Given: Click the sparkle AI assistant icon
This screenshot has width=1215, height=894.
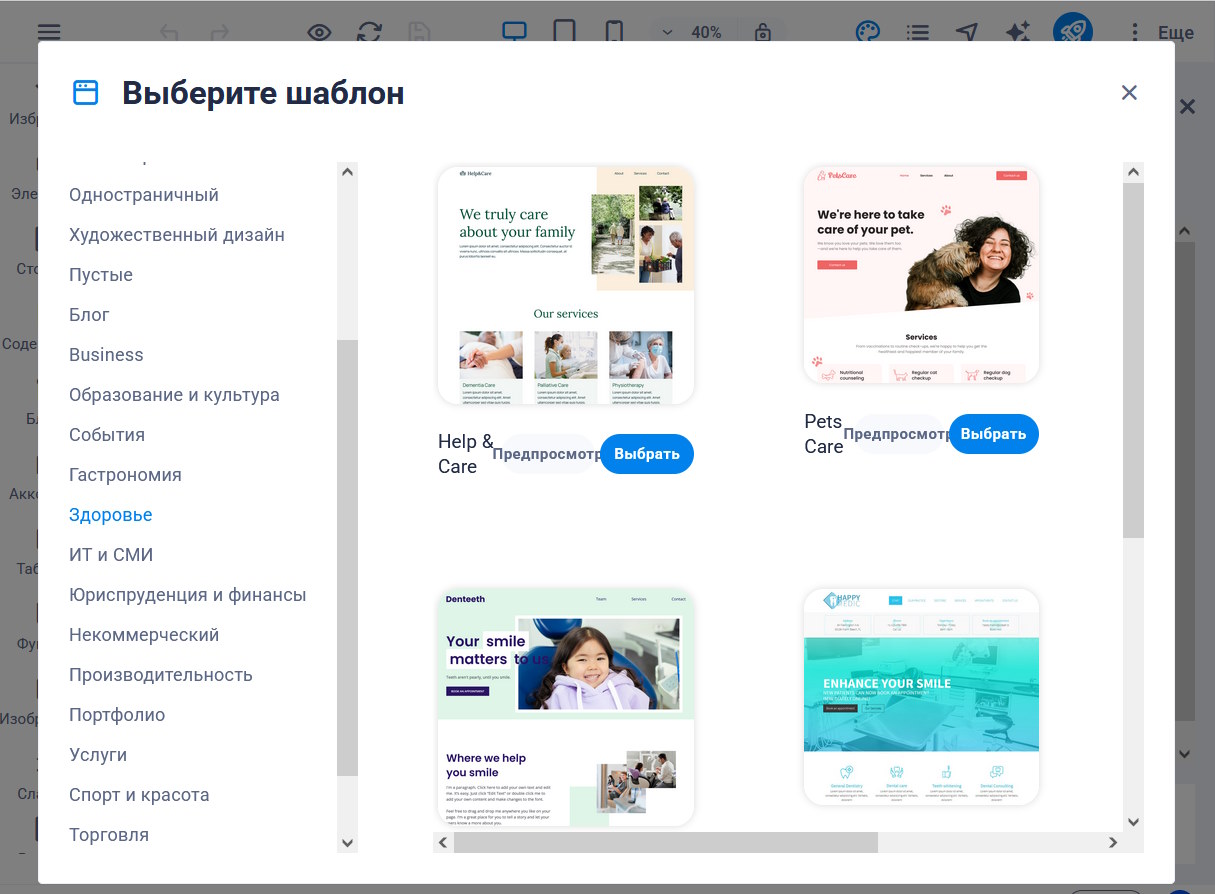Looking at the screenshot, I should (x=1017, y=32).
